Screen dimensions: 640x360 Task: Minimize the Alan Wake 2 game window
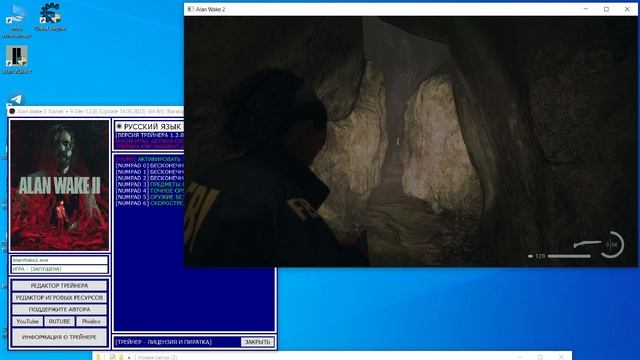586,9
